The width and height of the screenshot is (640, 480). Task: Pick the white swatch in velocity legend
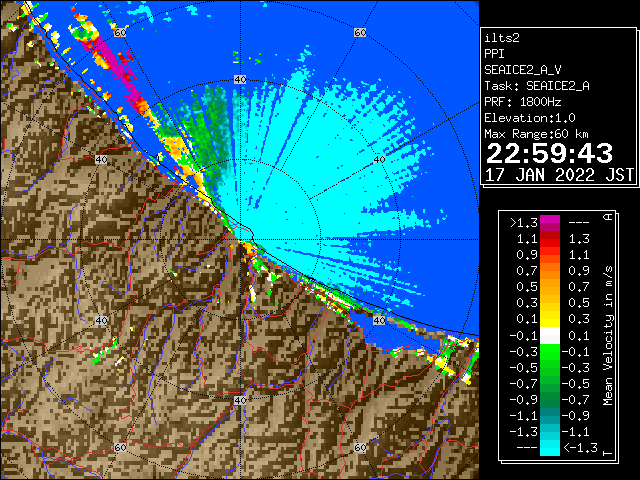click(550, 336)
